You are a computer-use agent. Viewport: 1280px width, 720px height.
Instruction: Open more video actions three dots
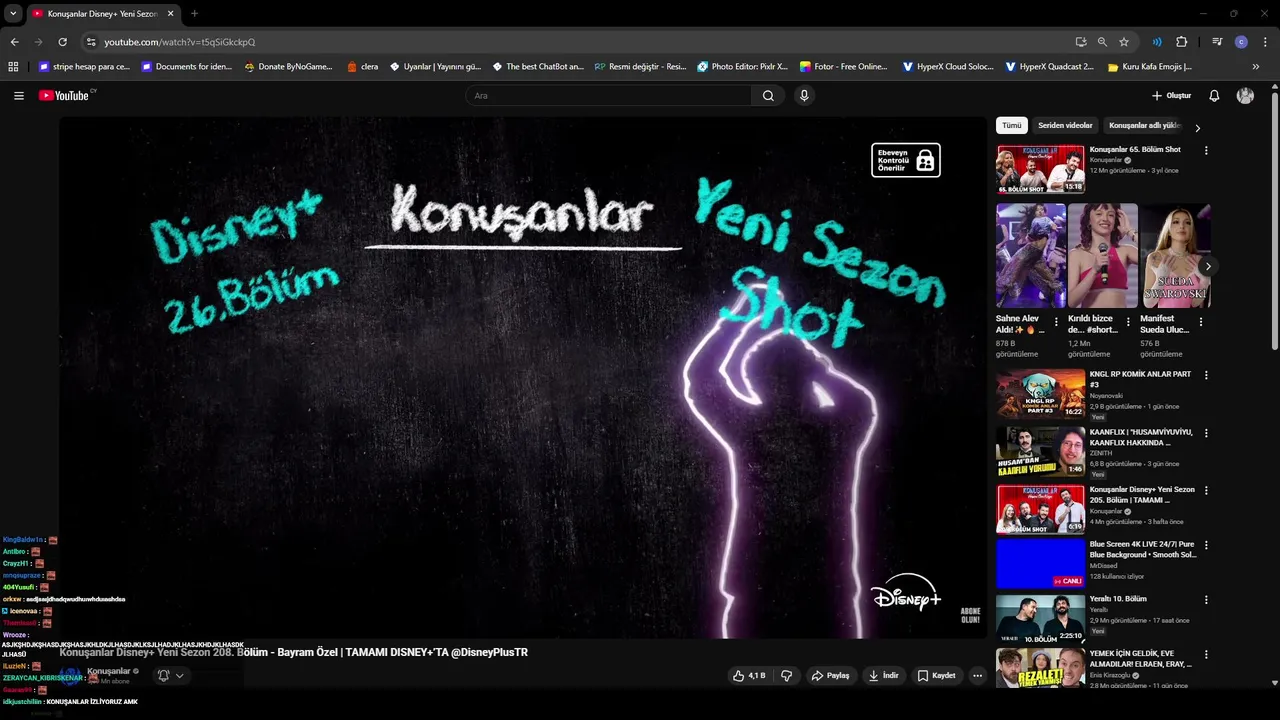pyautogui.click(x=978, y=676)
